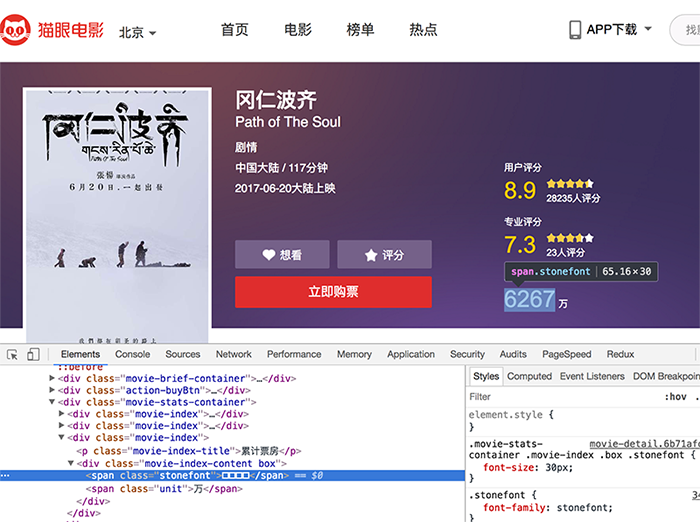
Task: Open the 北京 city dropdown
Action: (138, 33)
